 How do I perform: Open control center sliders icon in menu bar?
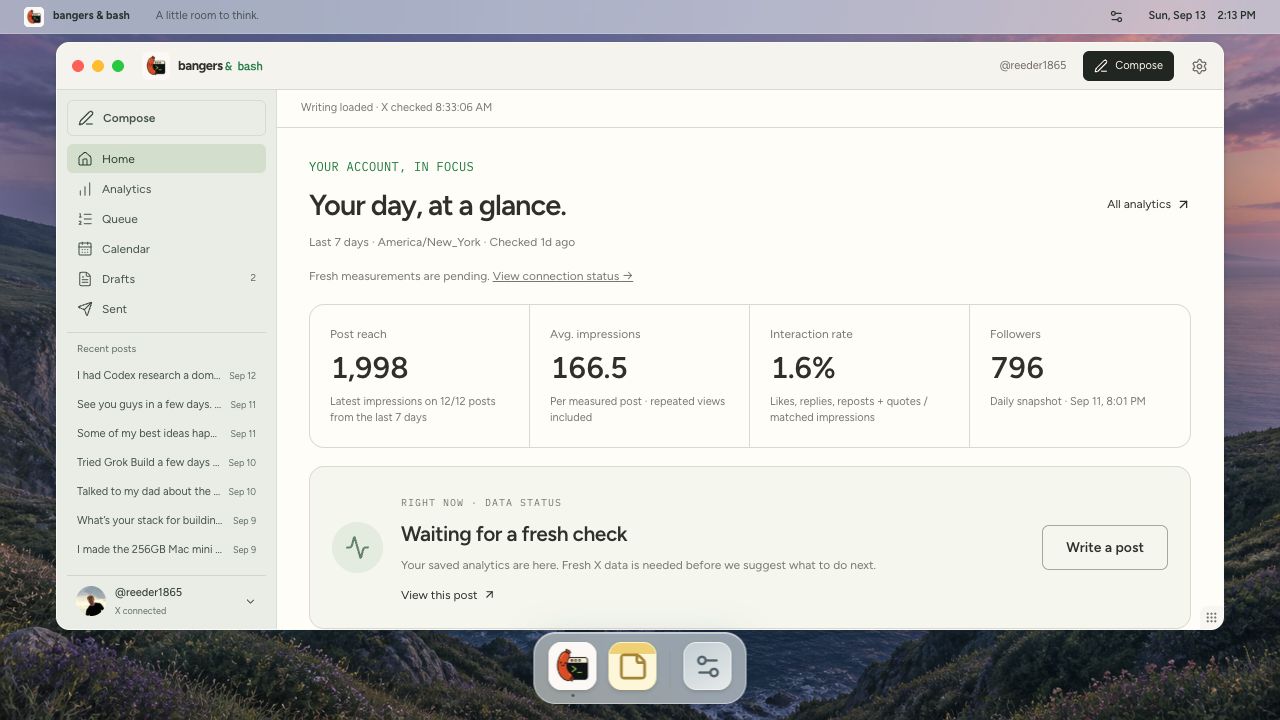[x=1117, y=16]
